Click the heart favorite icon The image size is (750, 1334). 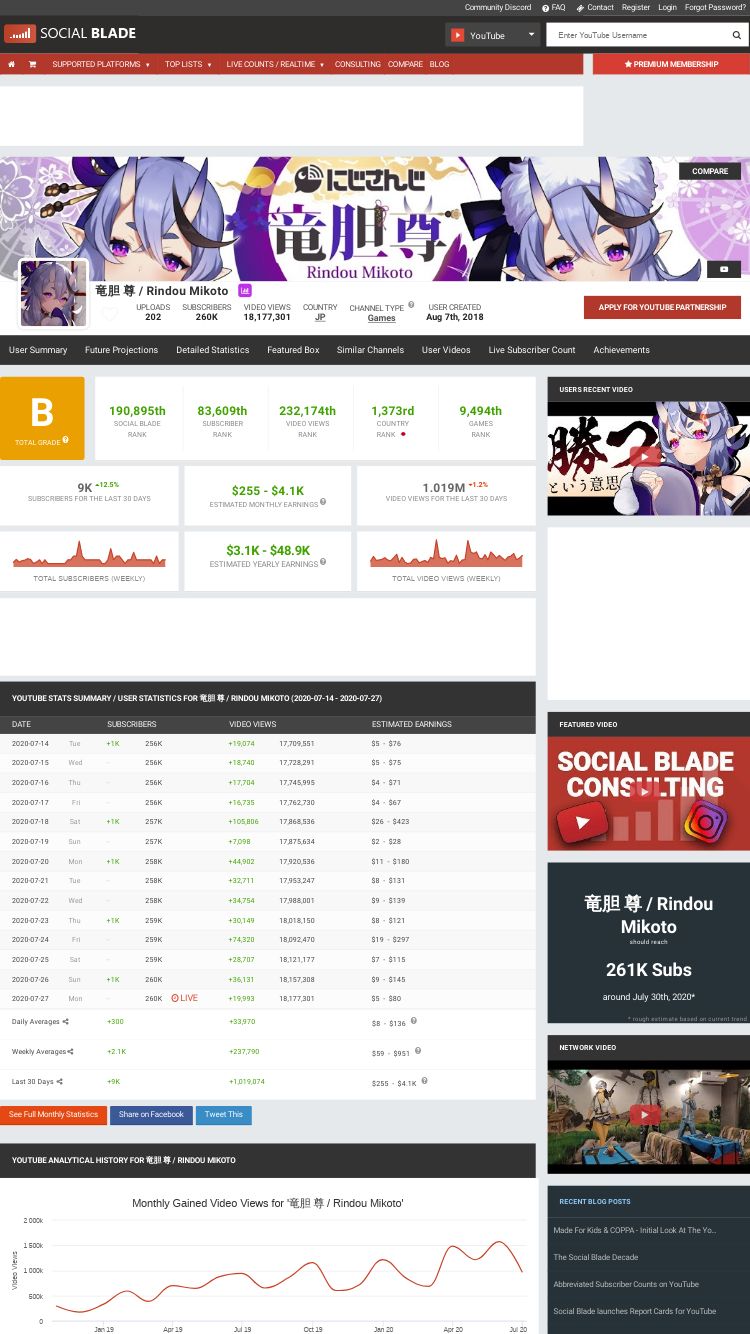click(x=109, y=314)
